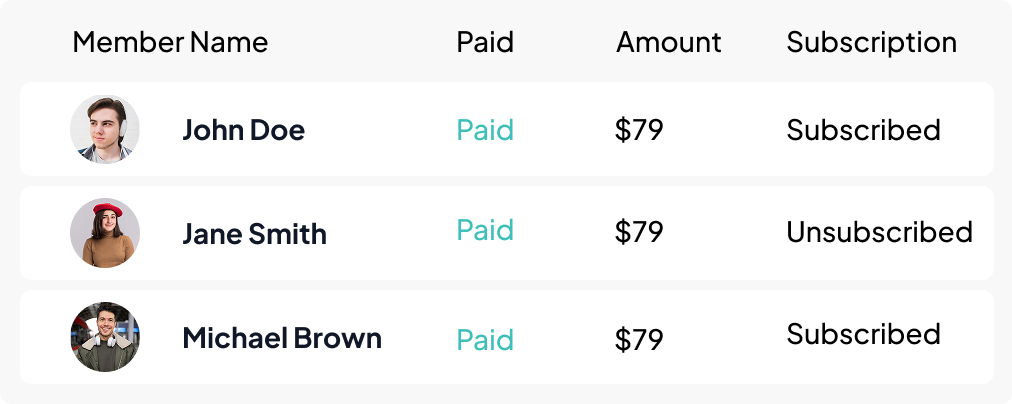The image size is (1012, 404).
Task: Click Michael Brown's $79 amount
Action: pyautogui.click(x=639, y=339)
